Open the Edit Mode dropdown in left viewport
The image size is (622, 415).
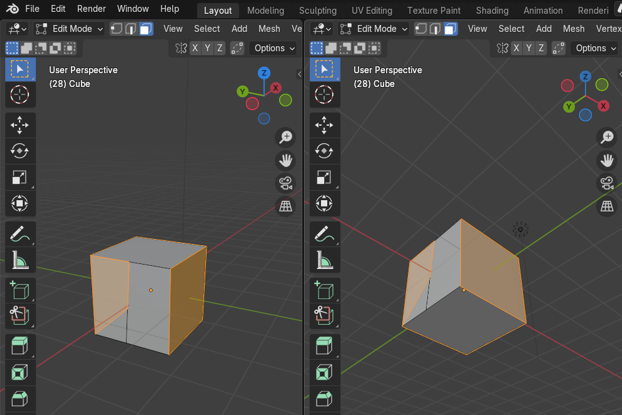(69, 29)
